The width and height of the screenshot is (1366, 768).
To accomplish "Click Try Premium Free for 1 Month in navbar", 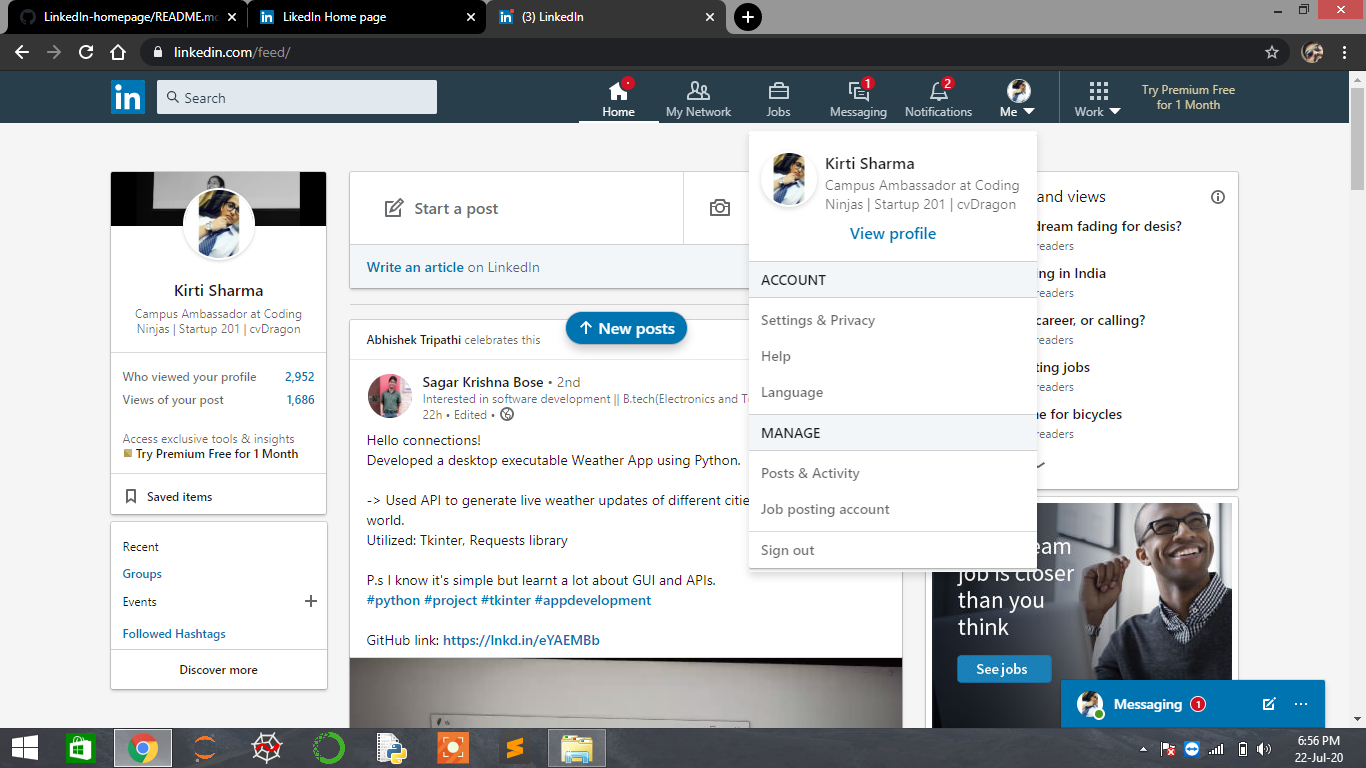I will (x=1188, y=97).
